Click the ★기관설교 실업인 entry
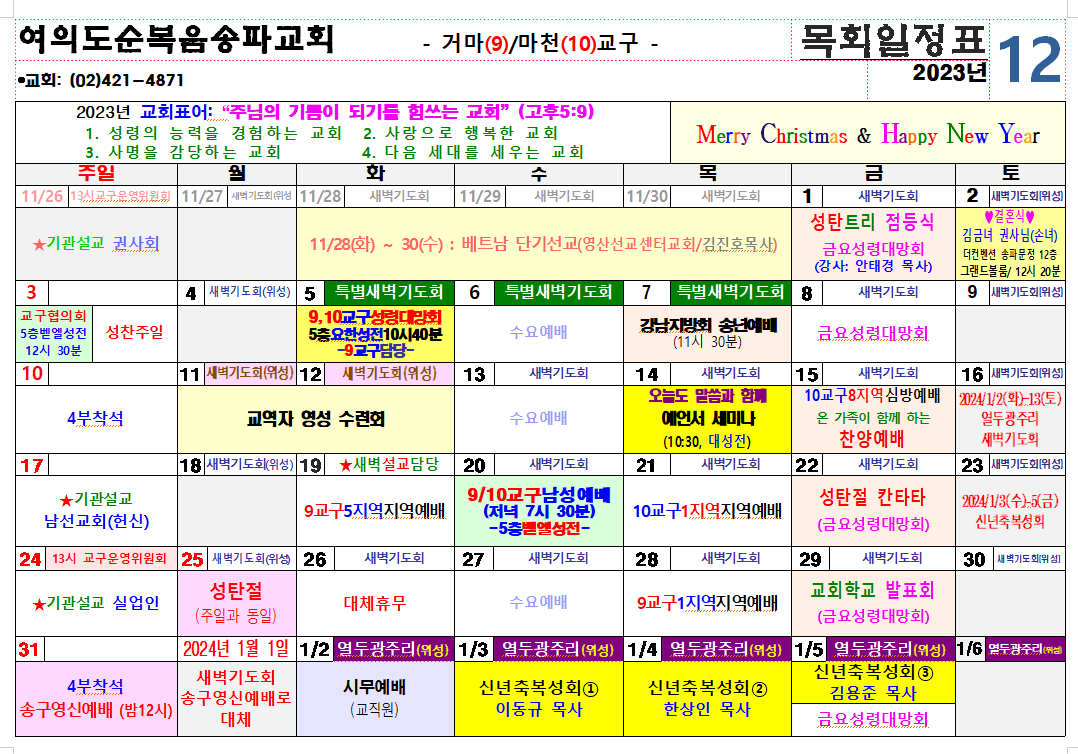Image resolution: width=1078 pixels, height=754 pixels. (x=96, y=603)
